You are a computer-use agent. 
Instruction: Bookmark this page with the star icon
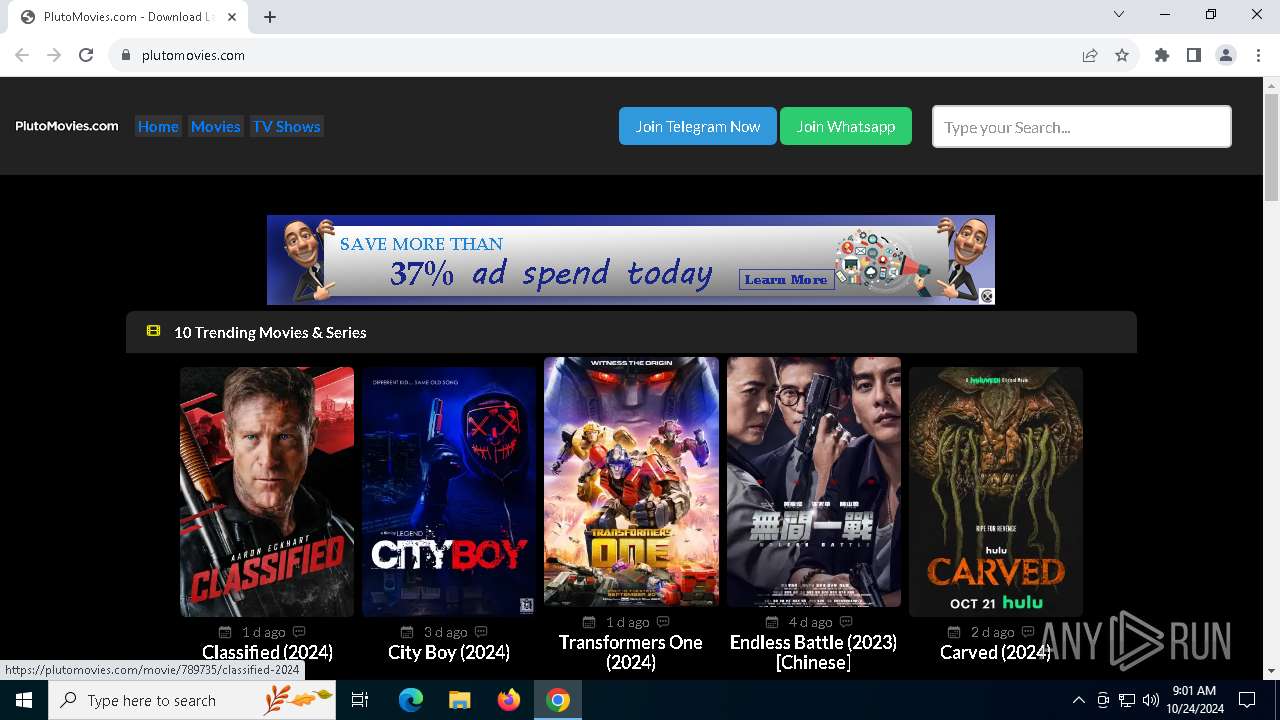[x=1122, y=55]
